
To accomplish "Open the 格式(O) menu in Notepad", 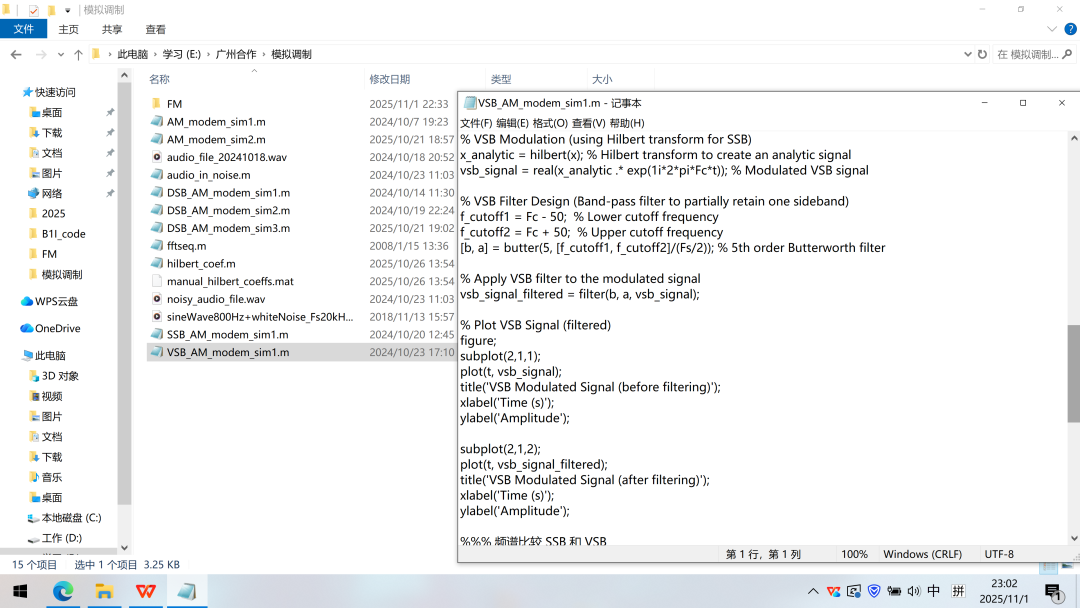I will click(549, 123).
